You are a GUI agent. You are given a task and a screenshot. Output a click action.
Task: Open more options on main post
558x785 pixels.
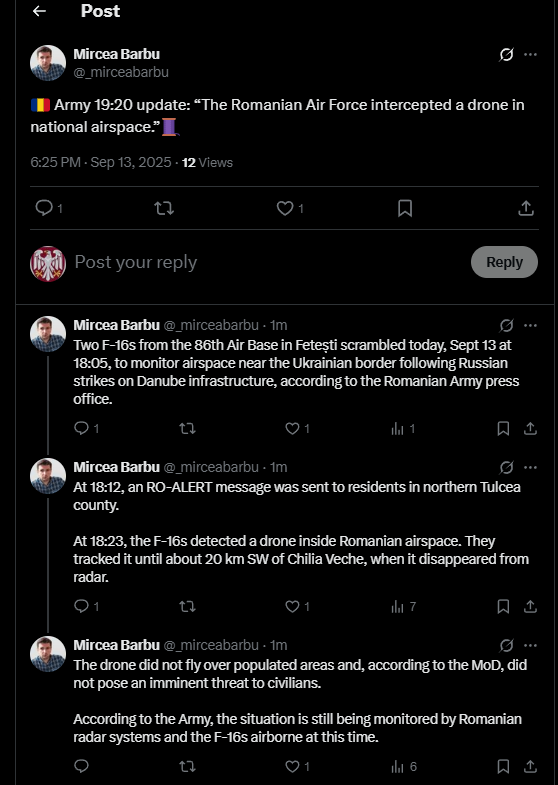click(530, 54)
